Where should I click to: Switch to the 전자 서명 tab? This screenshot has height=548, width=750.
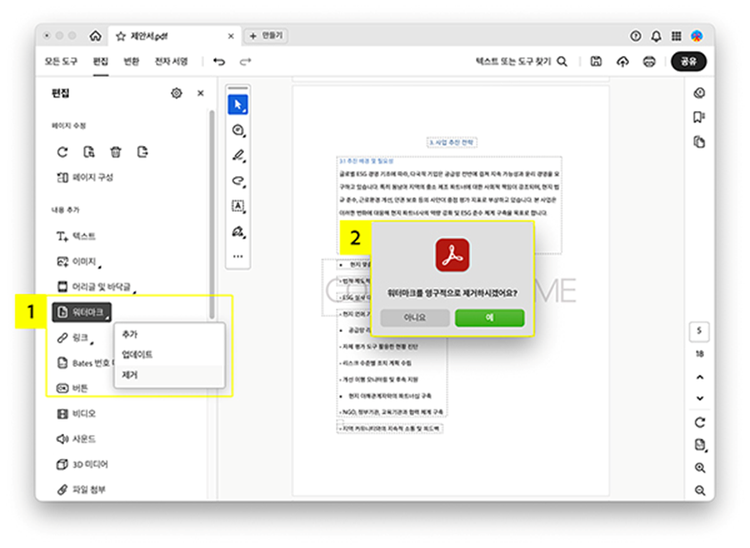tap(171, 62)
